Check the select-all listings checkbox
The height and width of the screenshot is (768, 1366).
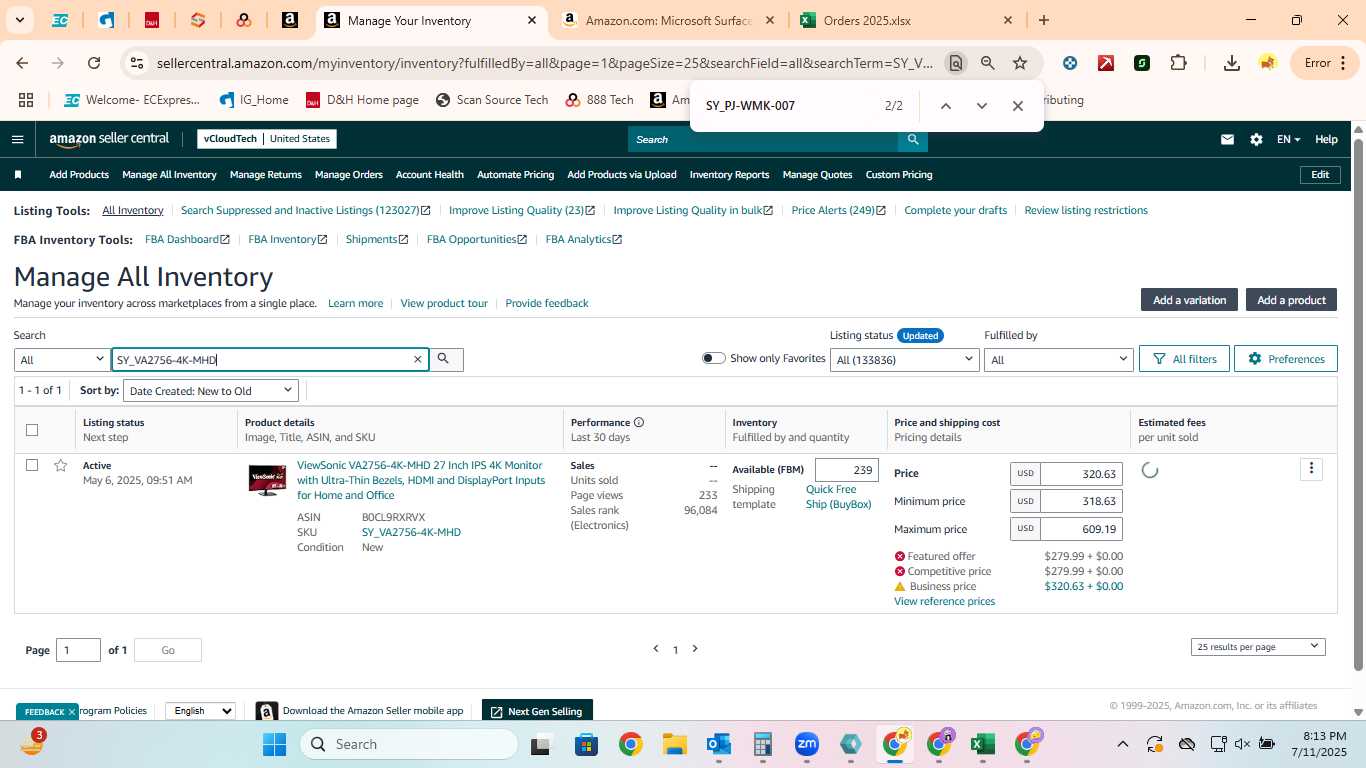(32, 430)
